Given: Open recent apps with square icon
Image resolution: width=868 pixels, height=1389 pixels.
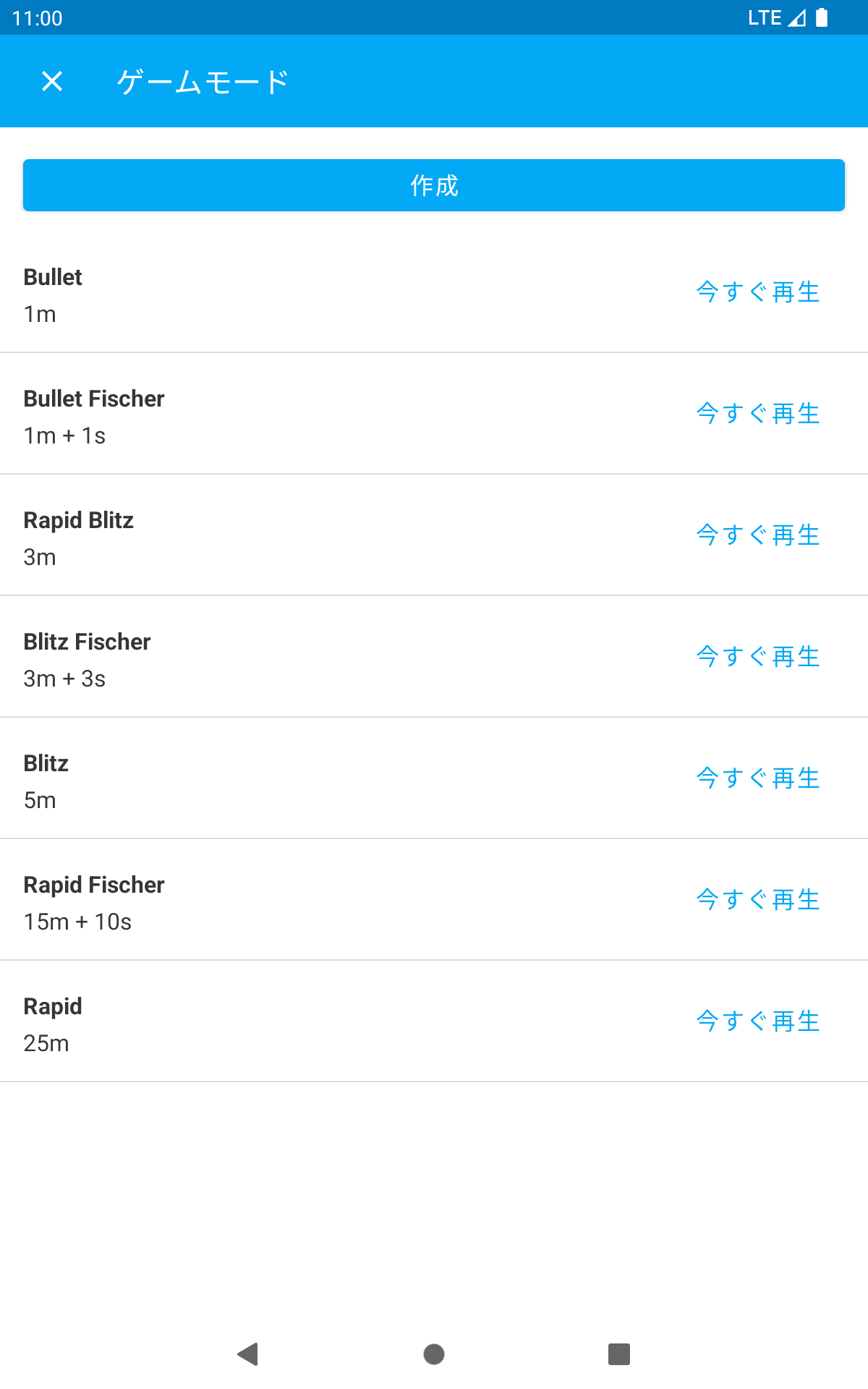Looking at the screenshot, I should click(x=619, y=1354).
